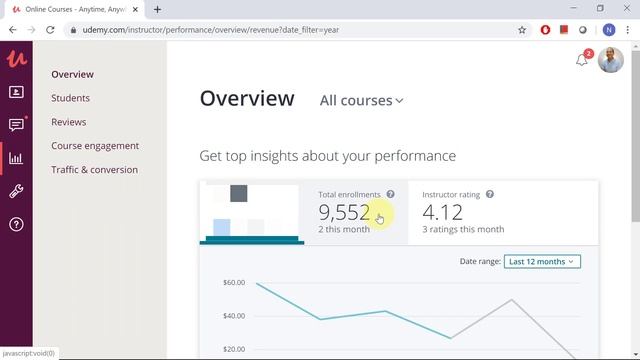The image size is (640, 360).
Task: Click the "3 ratings this month" text
Action: [x=463, y=229]
